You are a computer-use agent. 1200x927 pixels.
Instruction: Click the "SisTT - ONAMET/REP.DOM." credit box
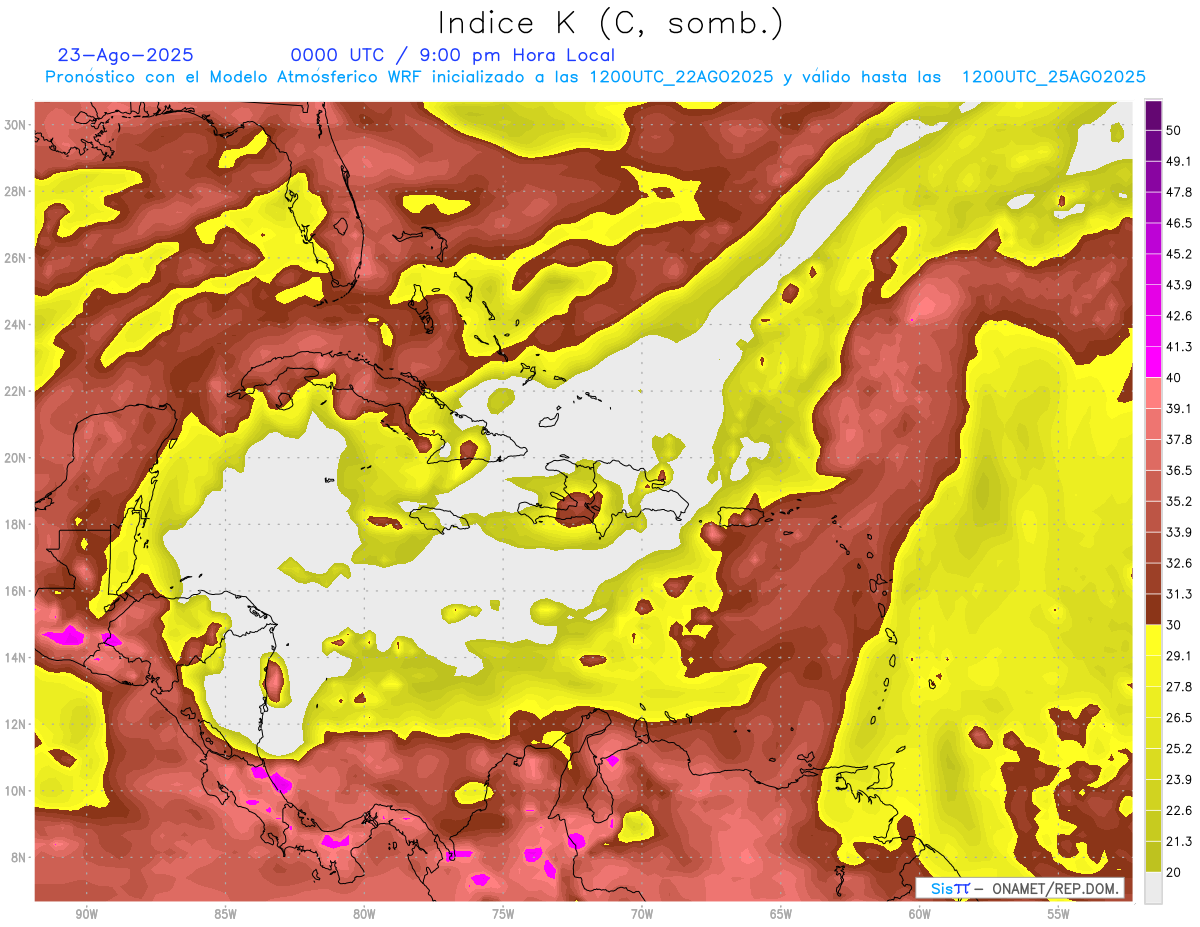(1020, 888)
